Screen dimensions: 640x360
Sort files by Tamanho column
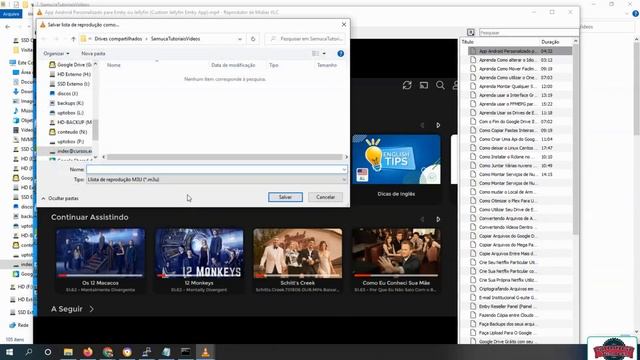[327, 65]
